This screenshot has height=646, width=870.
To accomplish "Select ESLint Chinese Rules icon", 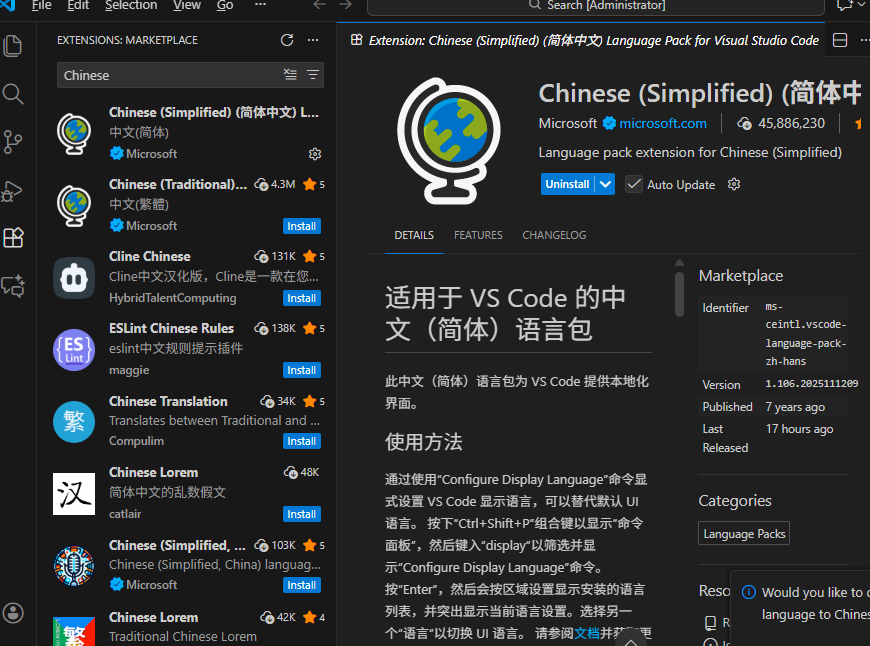I will (74, 350).
